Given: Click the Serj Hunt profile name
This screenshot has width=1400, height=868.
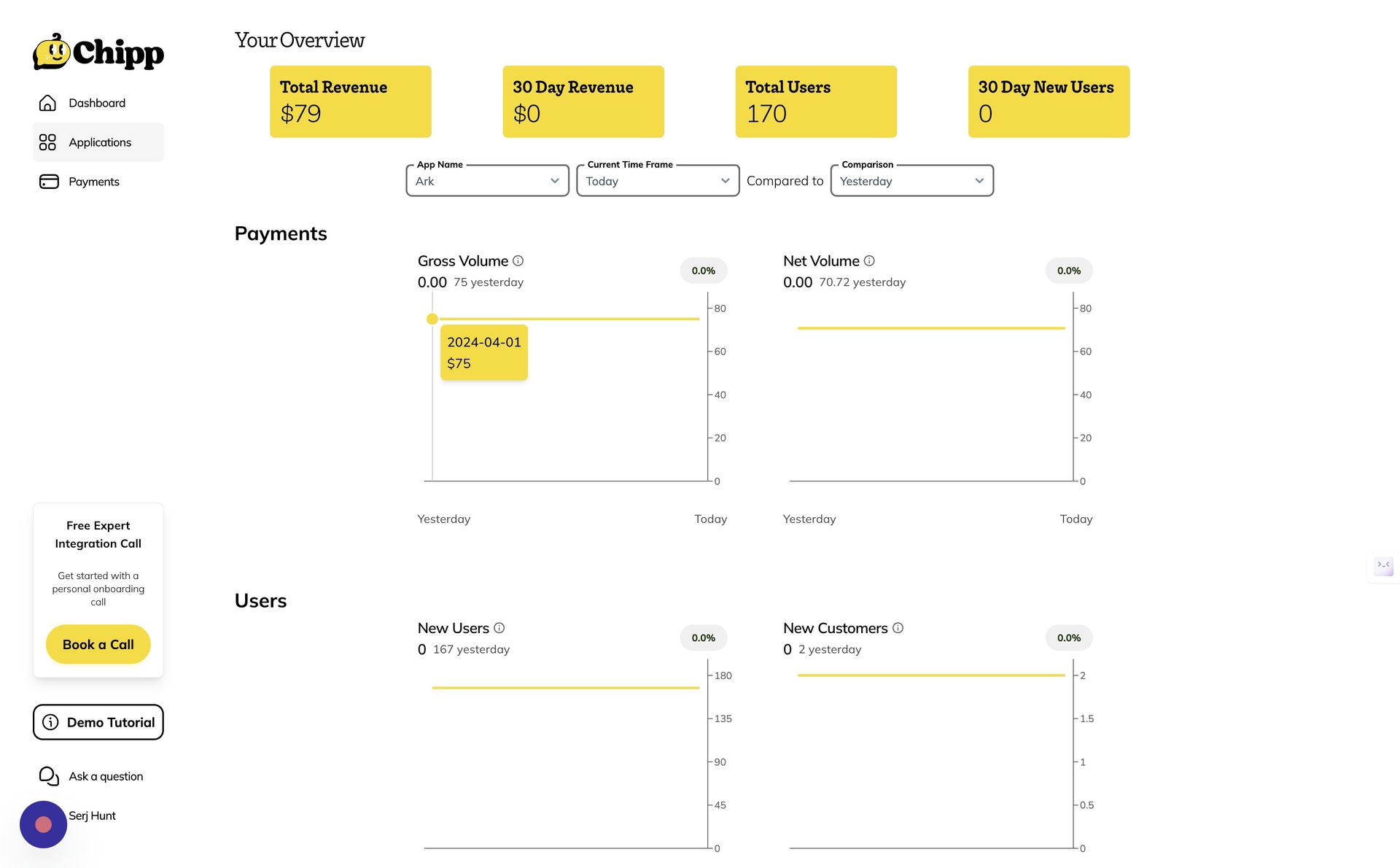Looking at the screenshot, I should tap(92, 815).
